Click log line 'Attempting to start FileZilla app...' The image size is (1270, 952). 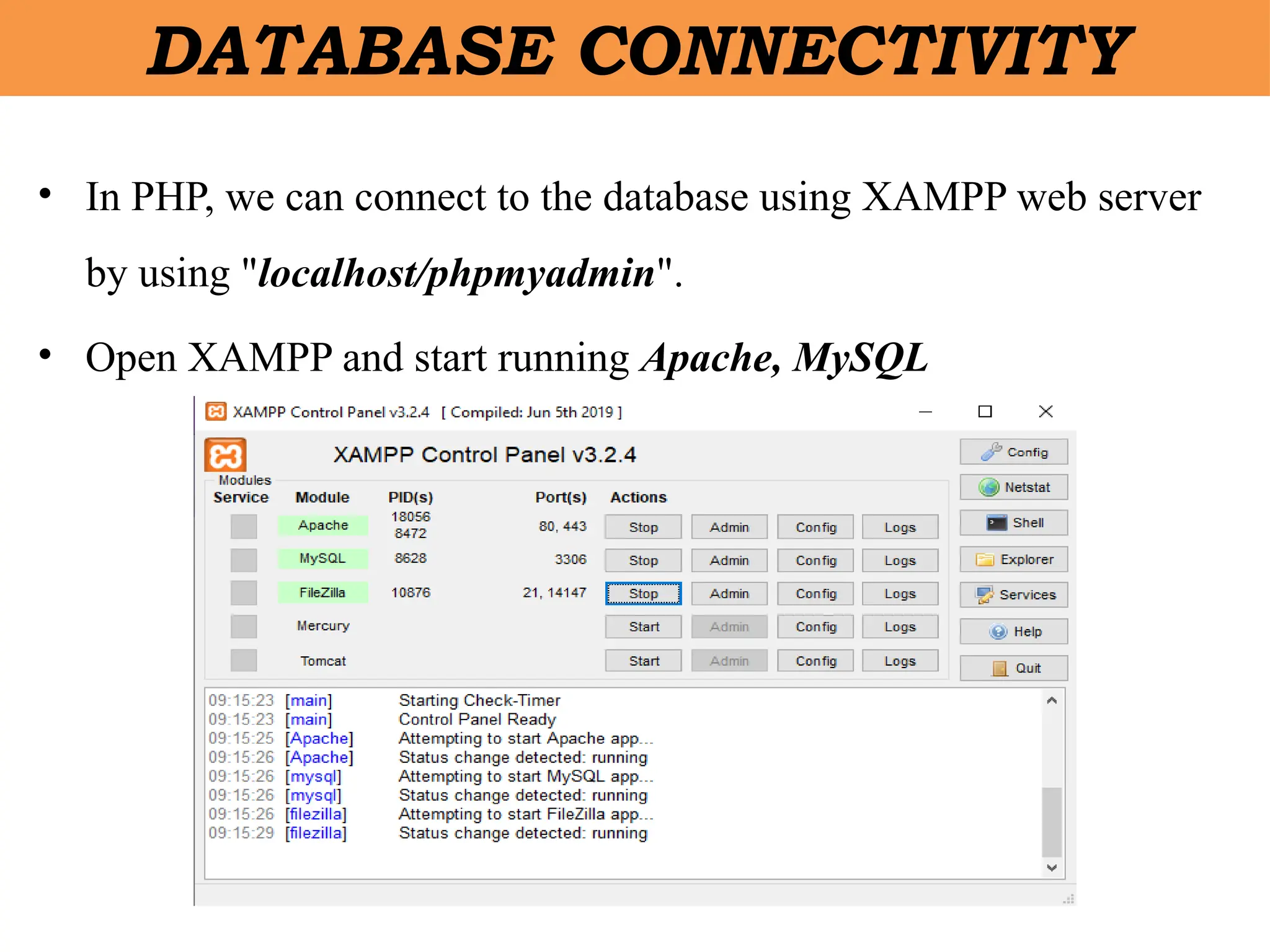[x=526, y=814]
